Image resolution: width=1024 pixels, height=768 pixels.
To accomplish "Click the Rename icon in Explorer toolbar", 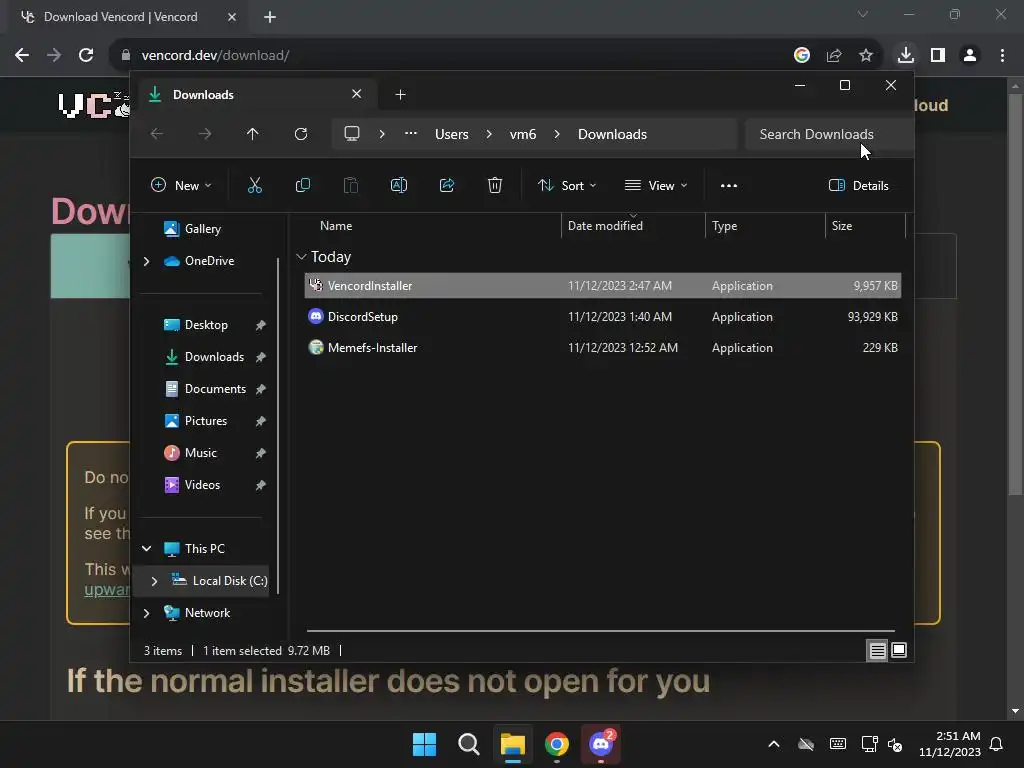I will (x=398, y=185).
